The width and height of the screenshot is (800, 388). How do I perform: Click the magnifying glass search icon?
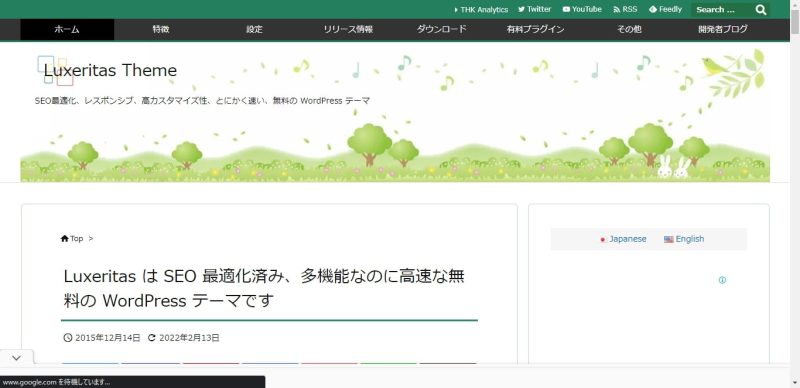coord(761,10)
